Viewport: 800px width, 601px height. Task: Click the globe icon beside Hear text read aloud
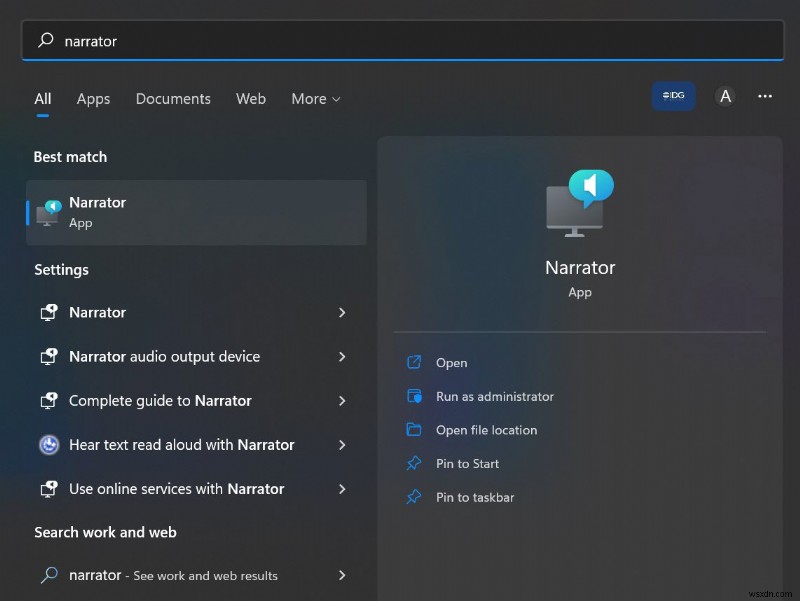[x=49, y=445]
